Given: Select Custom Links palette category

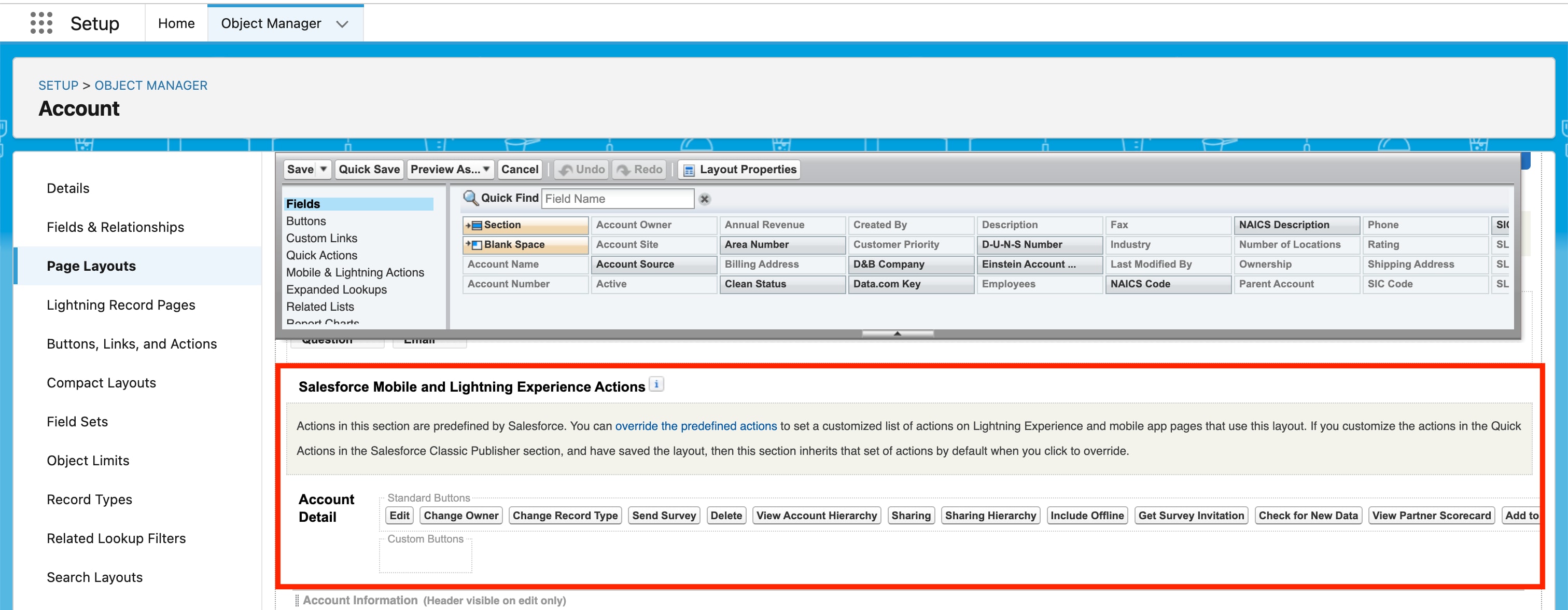Looking at the screenshot, I should click(x=322, y=238).
